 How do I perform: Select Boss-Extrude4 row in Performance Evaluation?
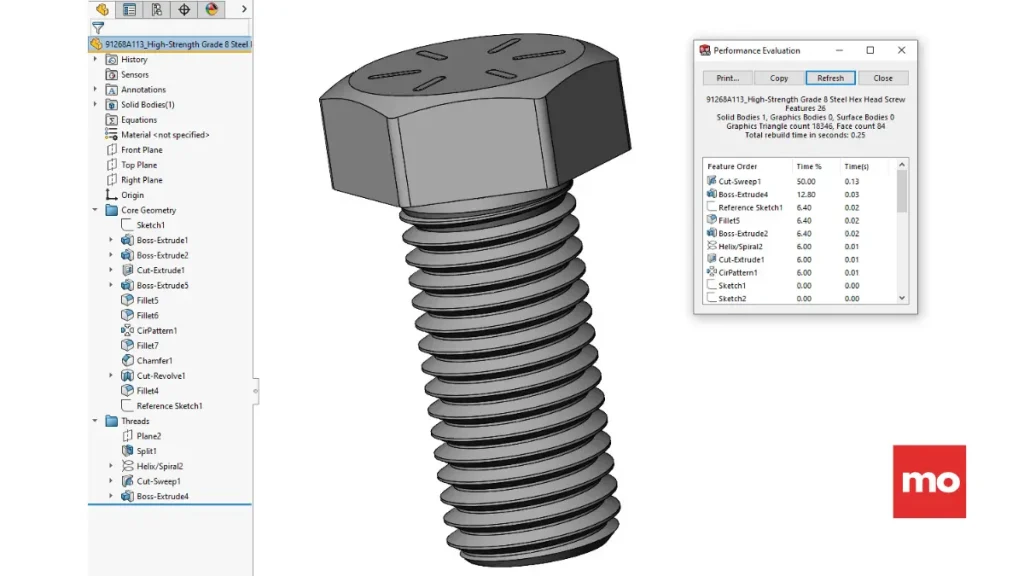pos(799,195)
